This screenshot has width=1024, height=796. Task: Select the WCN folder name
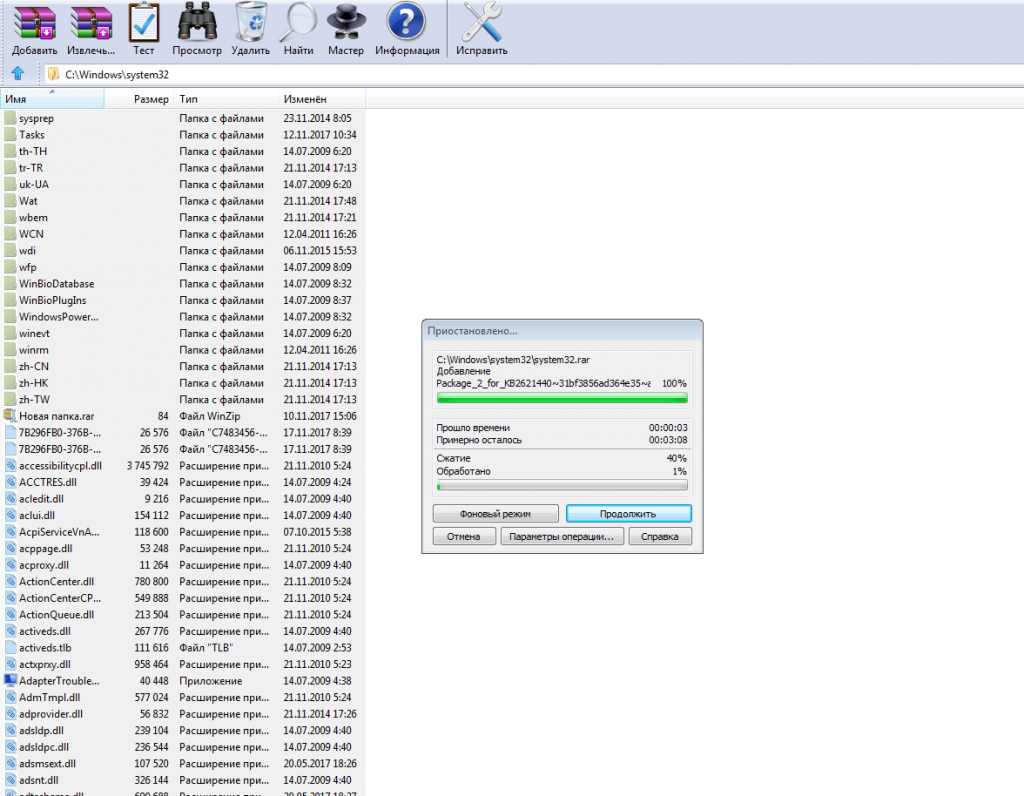click(31, 234)
